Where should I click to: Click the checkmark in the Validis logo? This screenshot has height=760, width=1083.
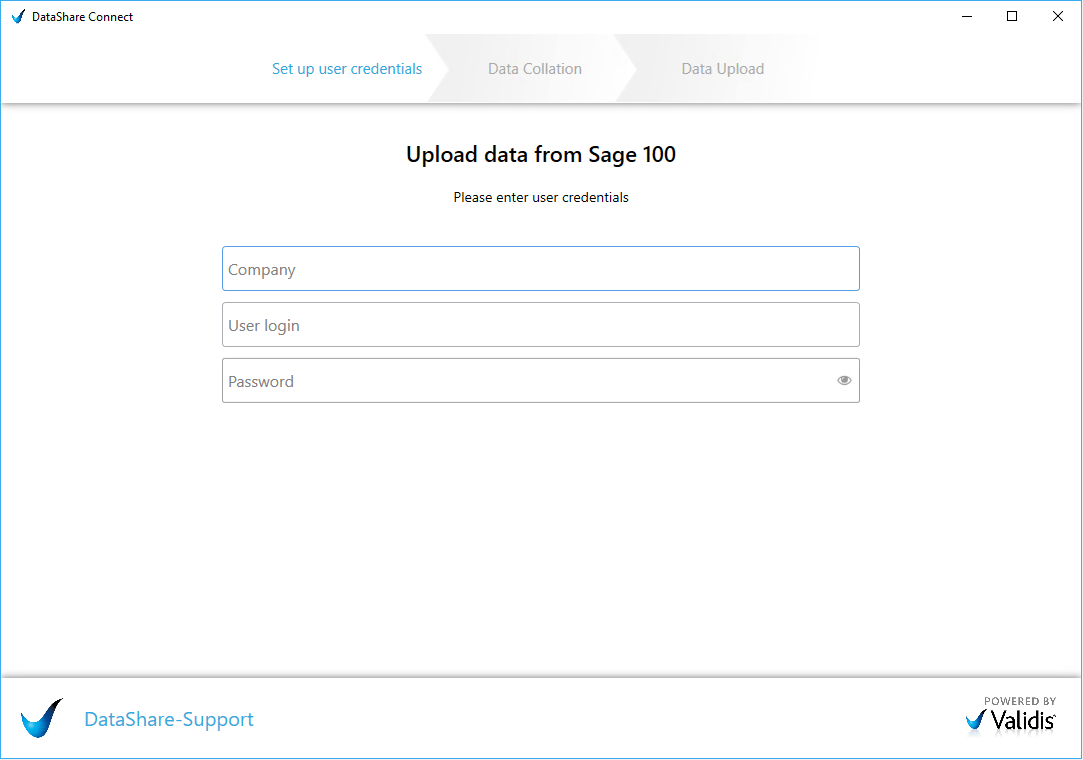tap(975, 721)
